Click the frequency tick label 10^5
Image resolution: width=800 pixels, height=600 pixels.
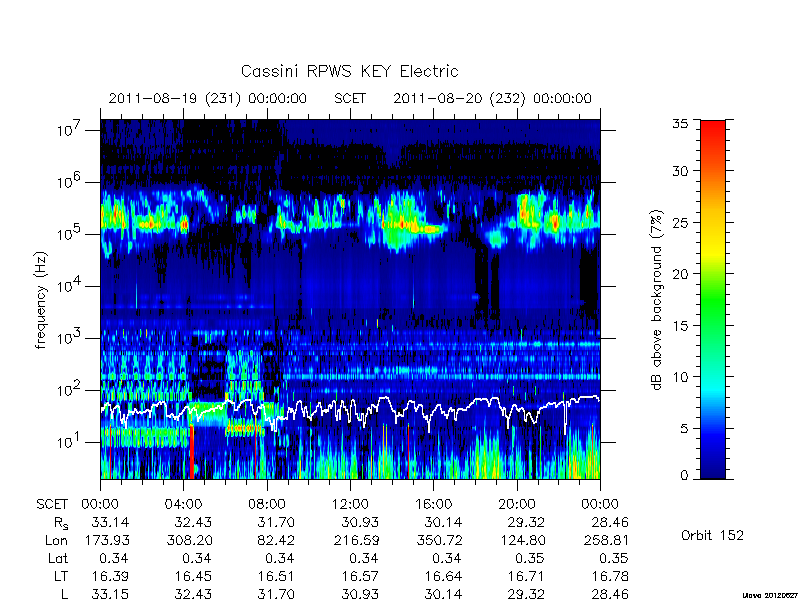67,234
